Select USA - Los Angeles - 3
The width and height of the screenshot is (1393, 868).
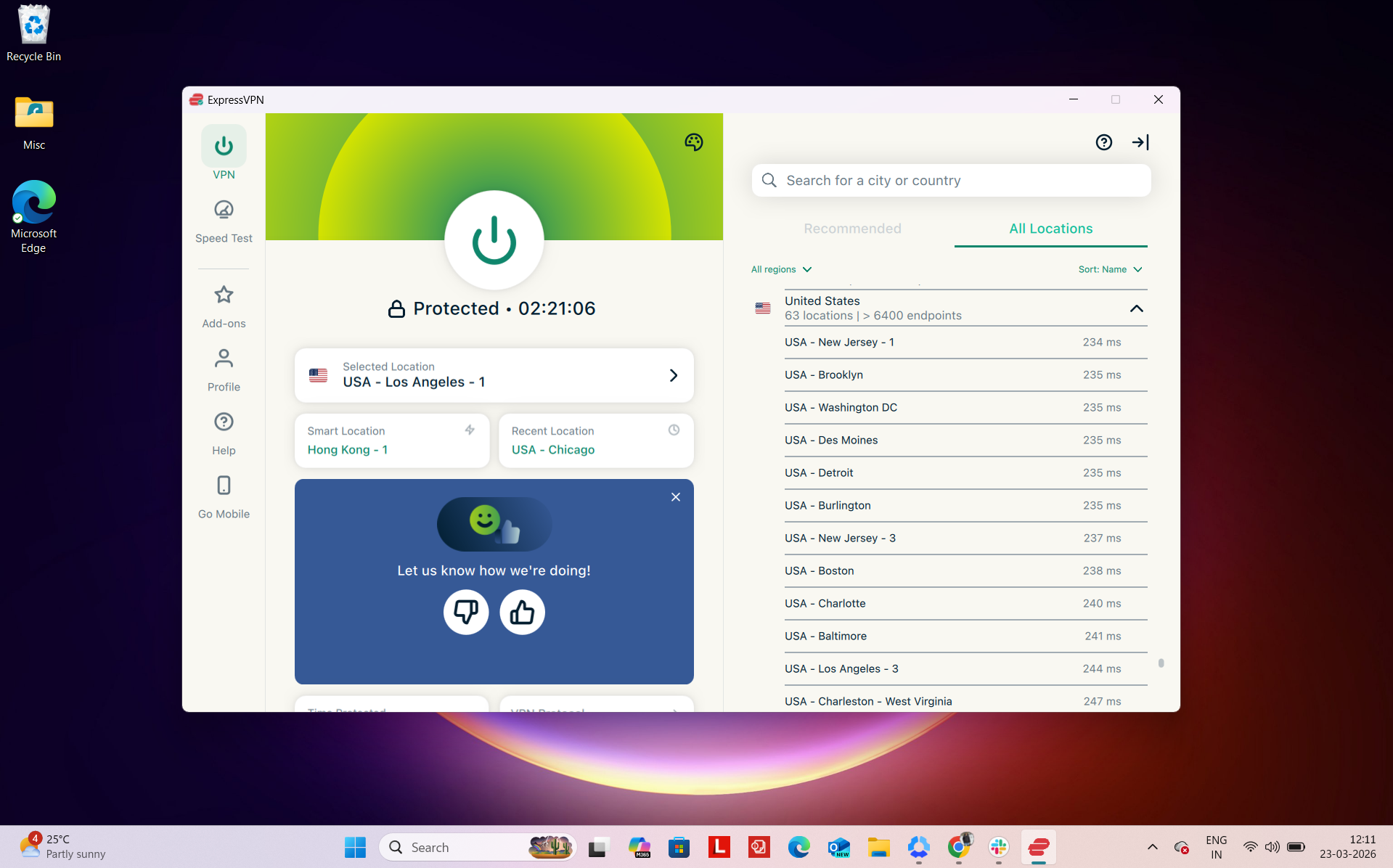point(965,668)
